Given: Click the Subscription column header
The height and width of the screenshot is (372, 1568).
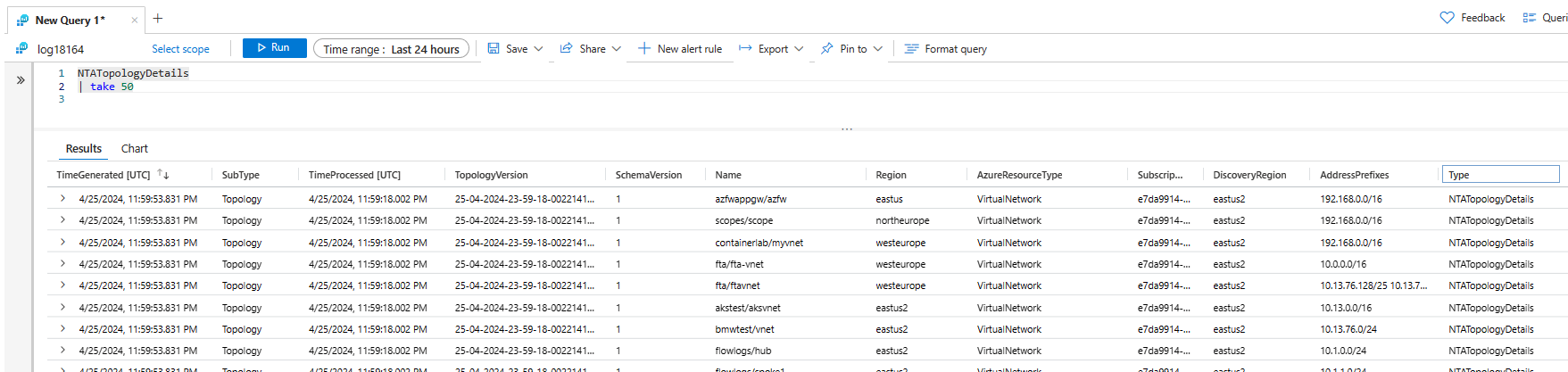Looking at the screenshot, I should click(1159, 175).
